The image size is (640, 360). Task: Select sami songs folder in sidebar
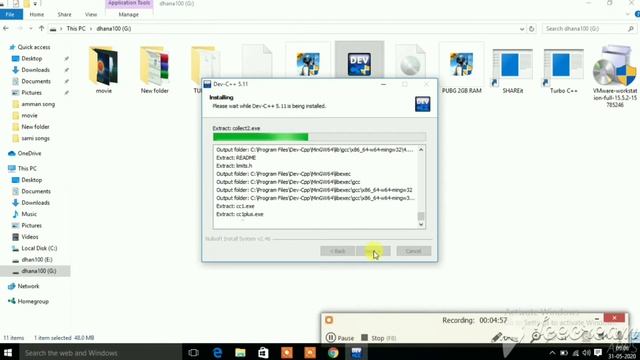pos(35,138)
